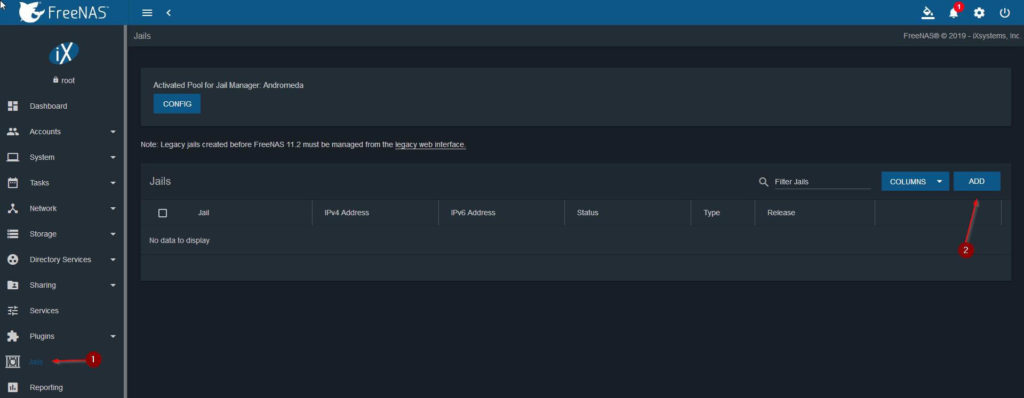
Task: Open the notifications bell icon
Action: (x=954, y=12)
